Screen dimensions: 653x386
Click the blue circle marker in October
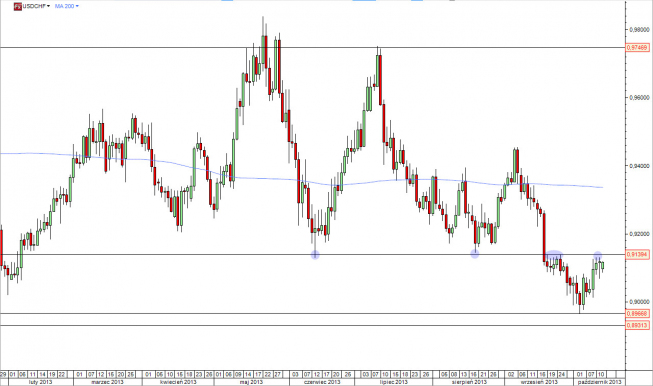point(598,256)
